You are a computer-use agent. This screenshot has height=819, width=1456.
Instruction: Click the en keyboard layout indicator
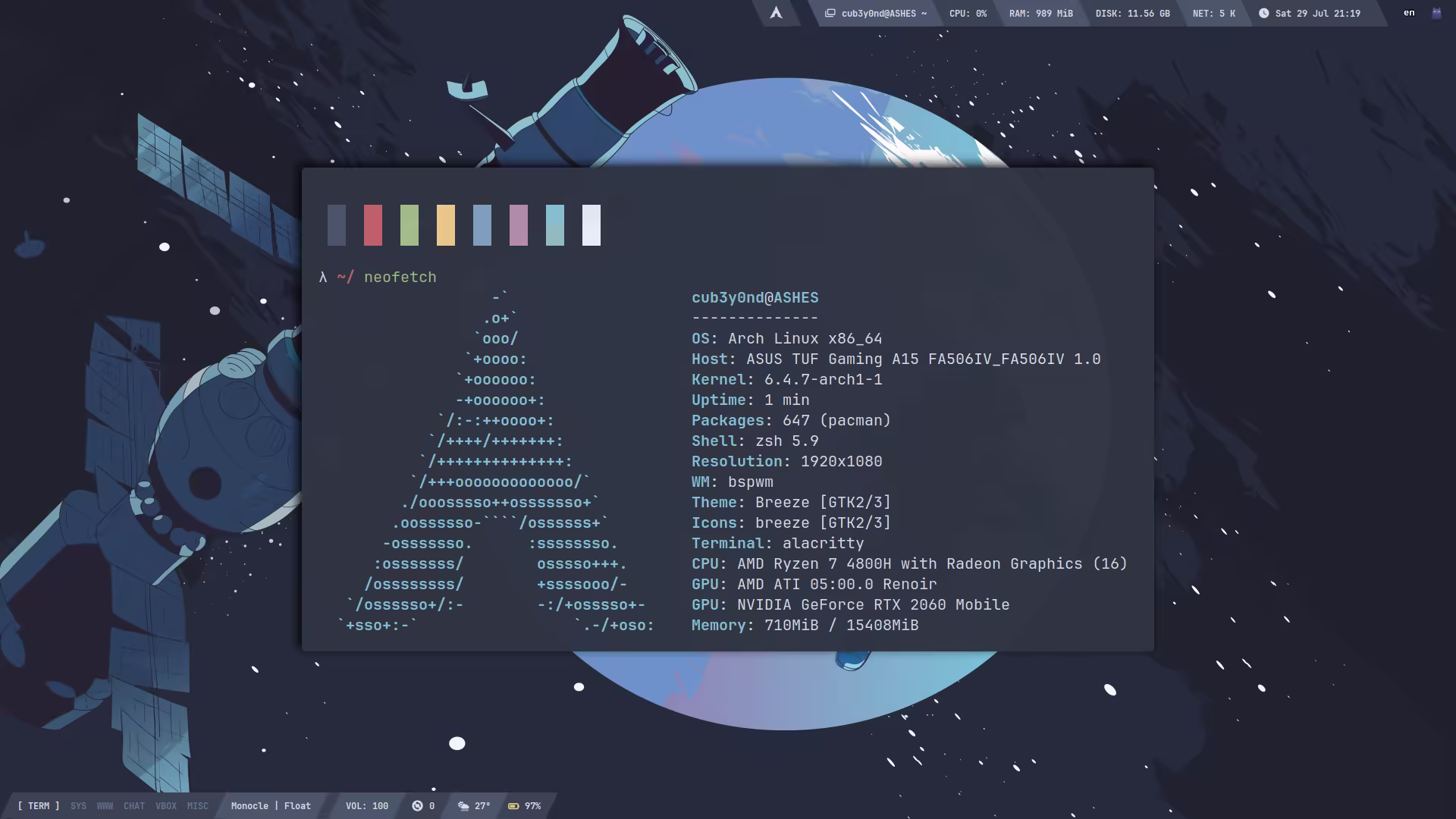1409,13
